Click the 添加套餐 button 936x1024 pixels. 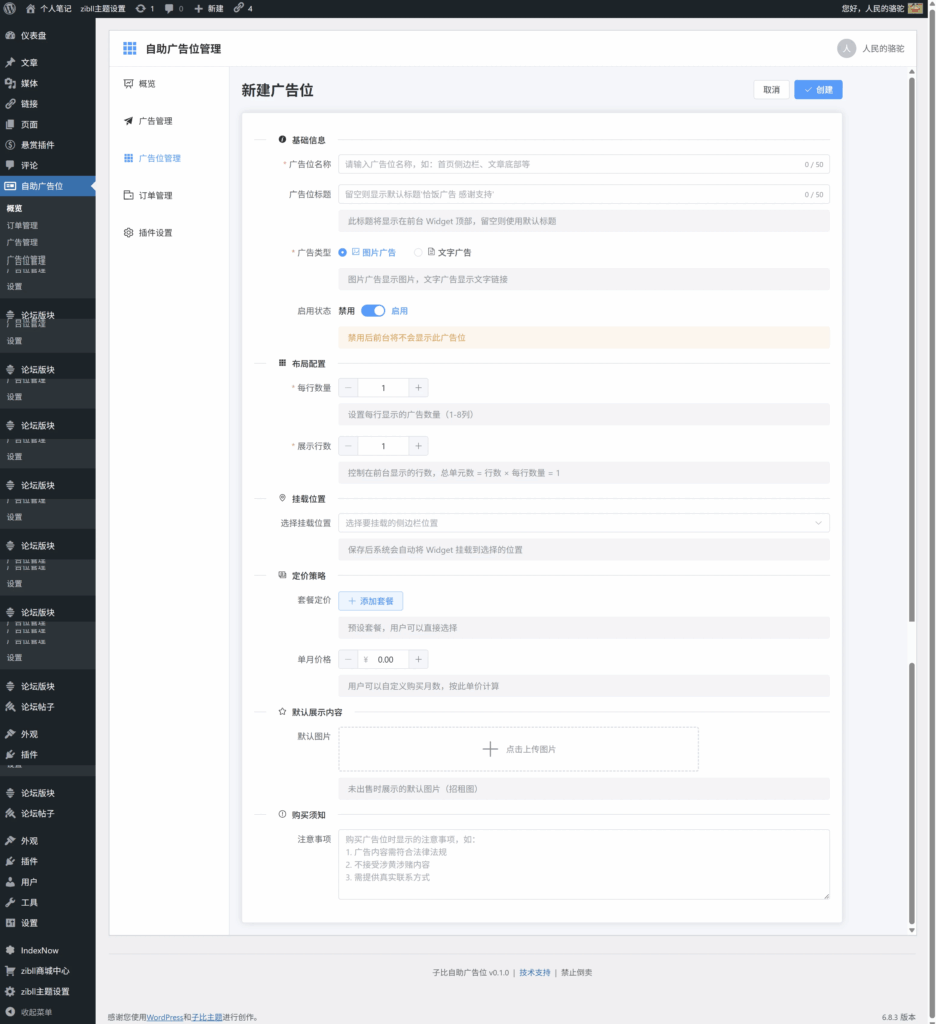tap(370, 601)
